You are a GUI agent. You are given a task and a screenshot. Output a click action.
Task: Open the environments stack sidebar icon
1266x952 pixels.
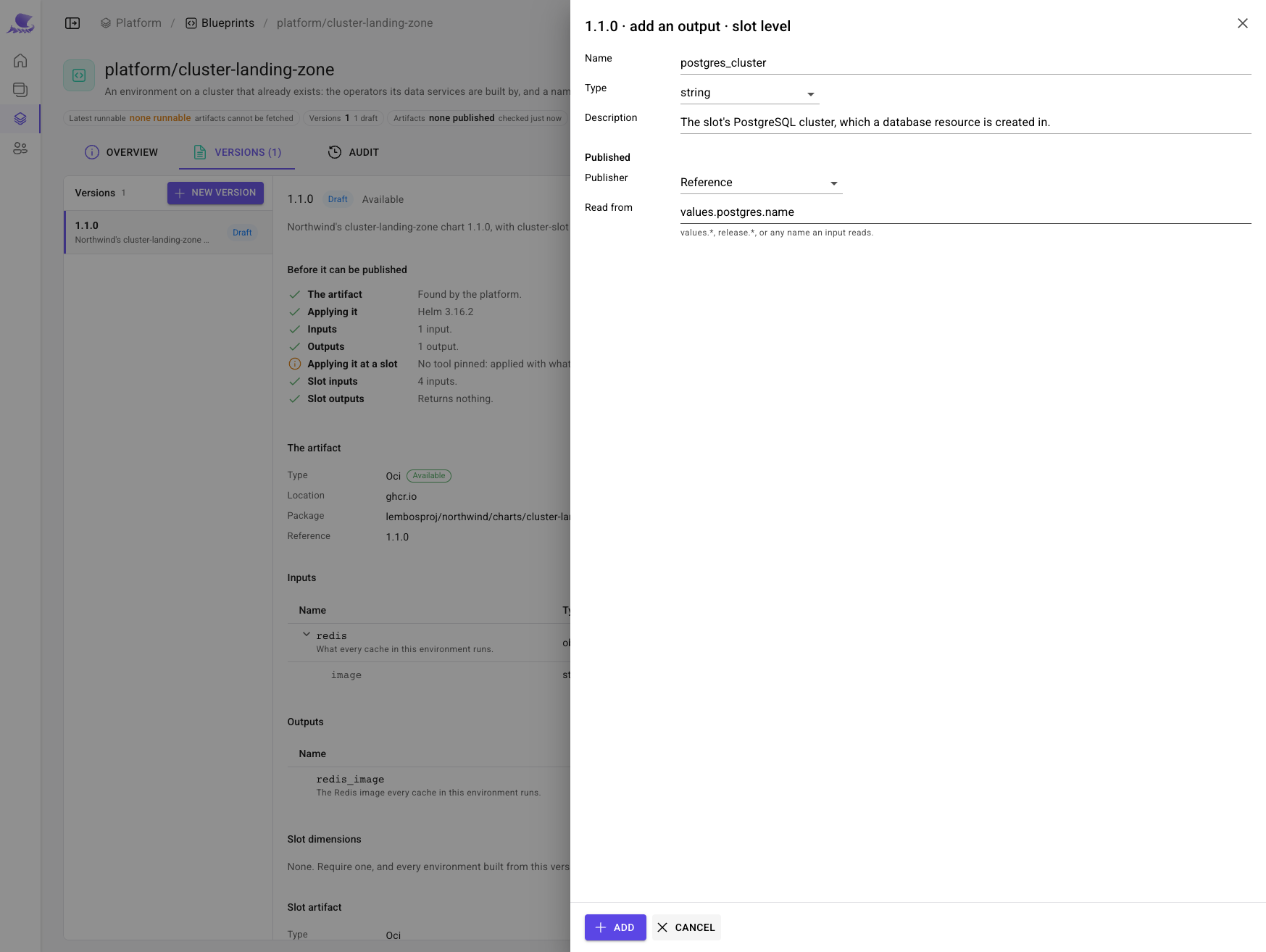20,90
